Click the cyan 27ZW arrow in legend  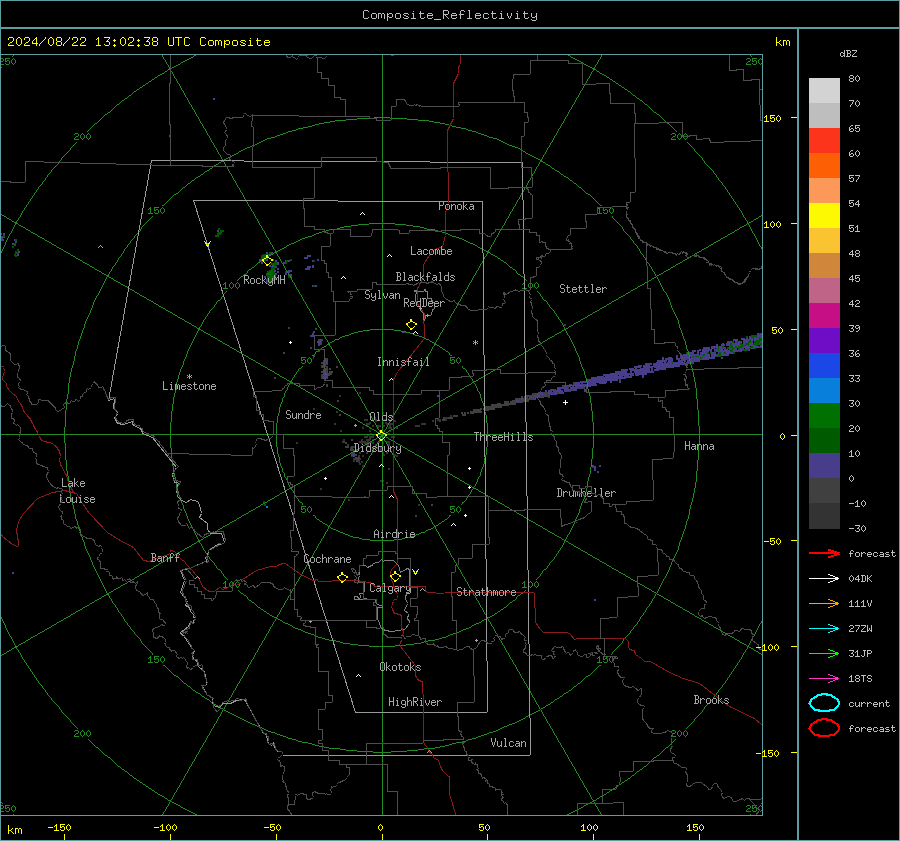tap(824, 628)
